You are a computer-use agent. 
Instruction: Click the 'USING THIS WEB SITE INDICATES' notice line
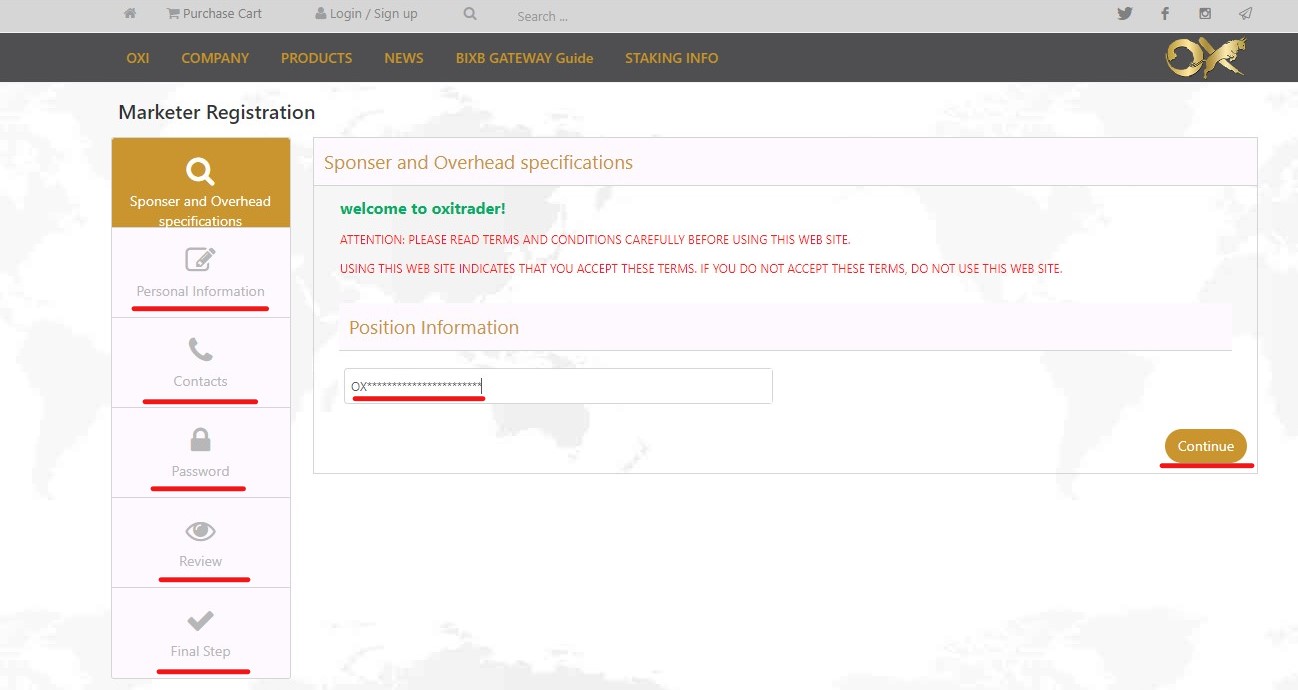[701, 269]
